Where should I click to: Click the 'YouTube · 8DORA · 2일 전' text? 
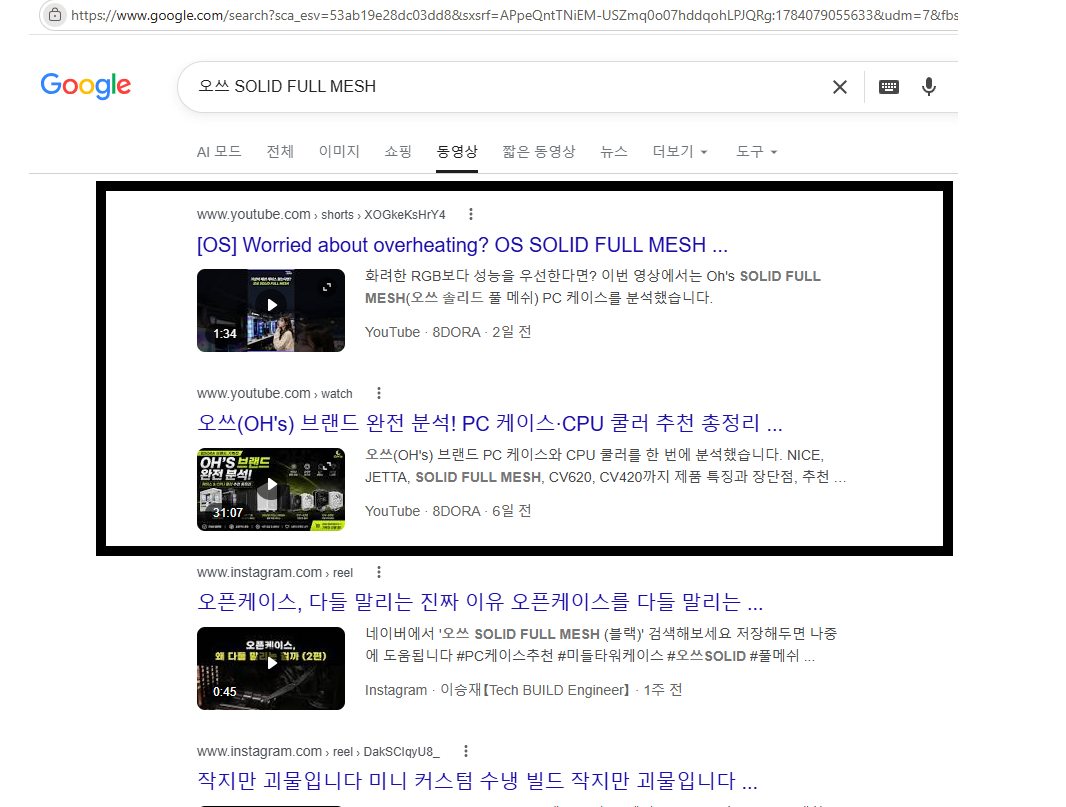[x=448, y=332]
